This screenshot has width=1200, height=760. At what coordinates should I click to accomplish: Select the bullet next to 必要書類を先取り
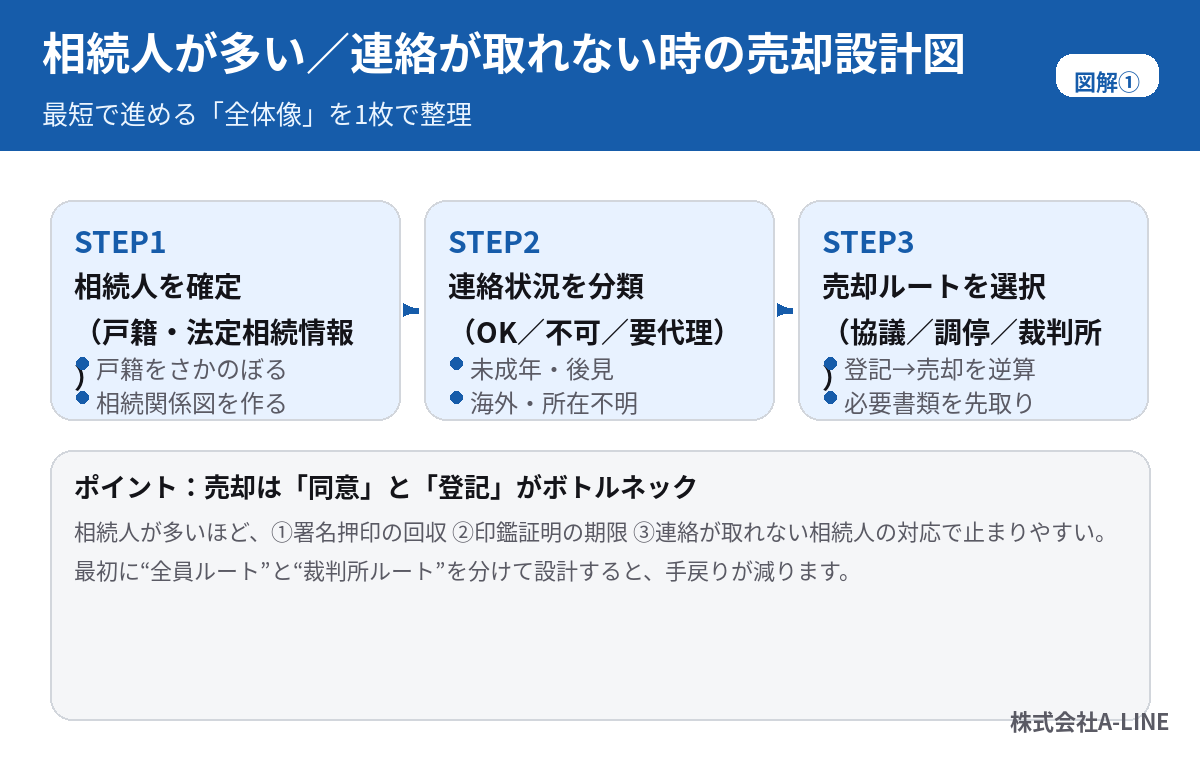pos(830,397)
